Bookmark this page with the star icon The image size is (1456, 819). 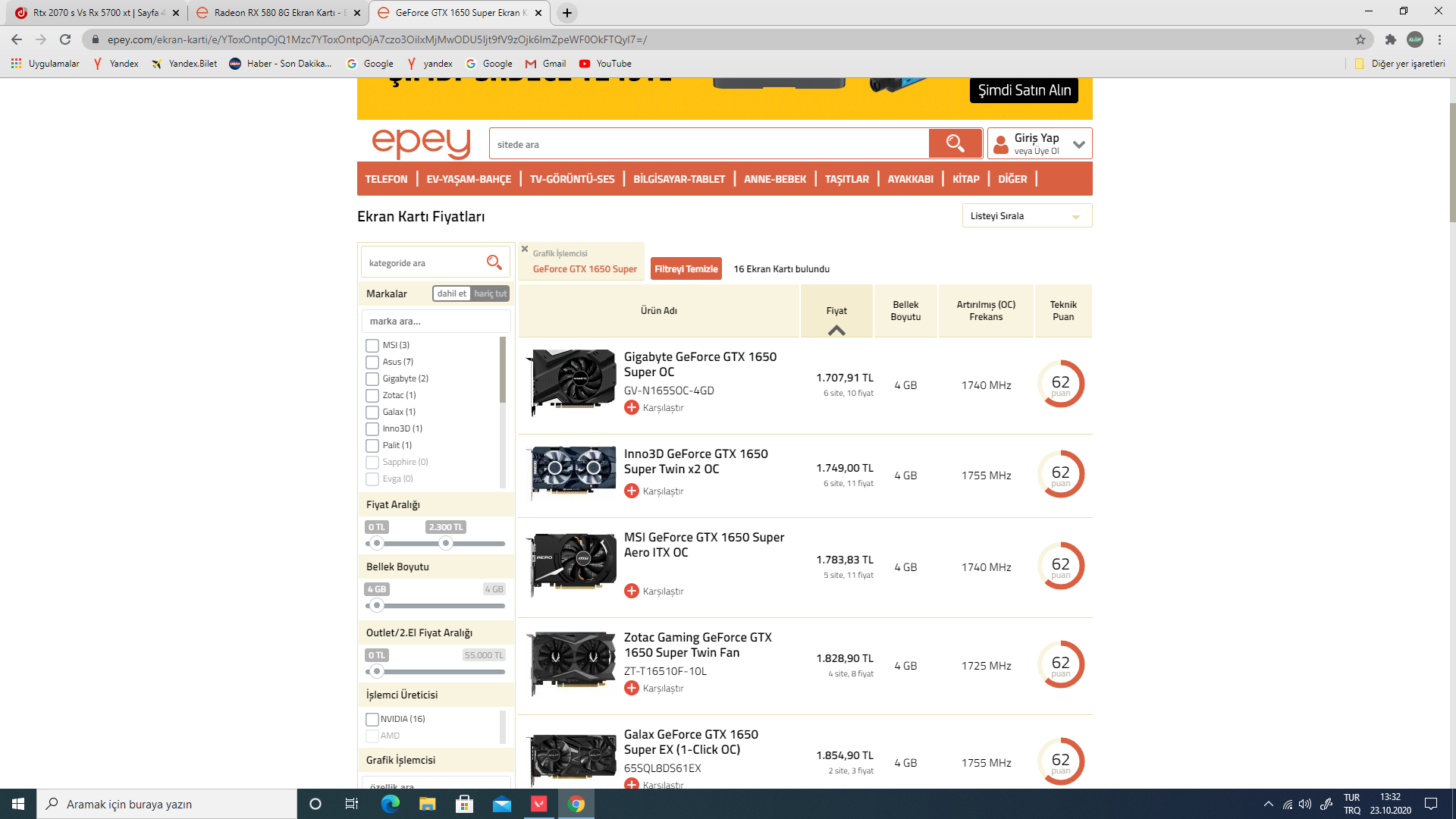click(x=1360, y=39)
